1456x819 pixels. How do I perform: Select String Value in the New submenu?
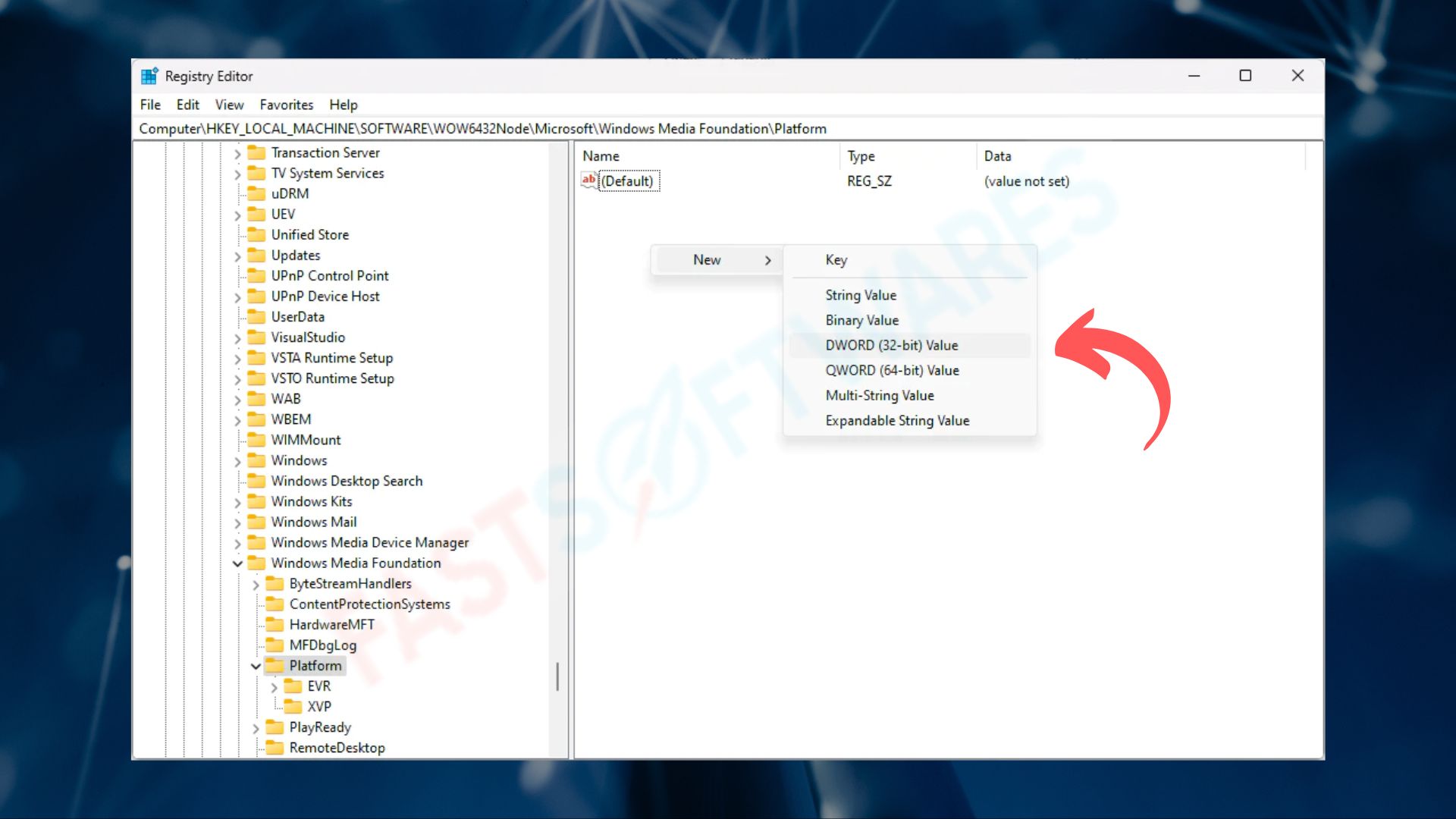pyautogui.click(x=909, y=295)
